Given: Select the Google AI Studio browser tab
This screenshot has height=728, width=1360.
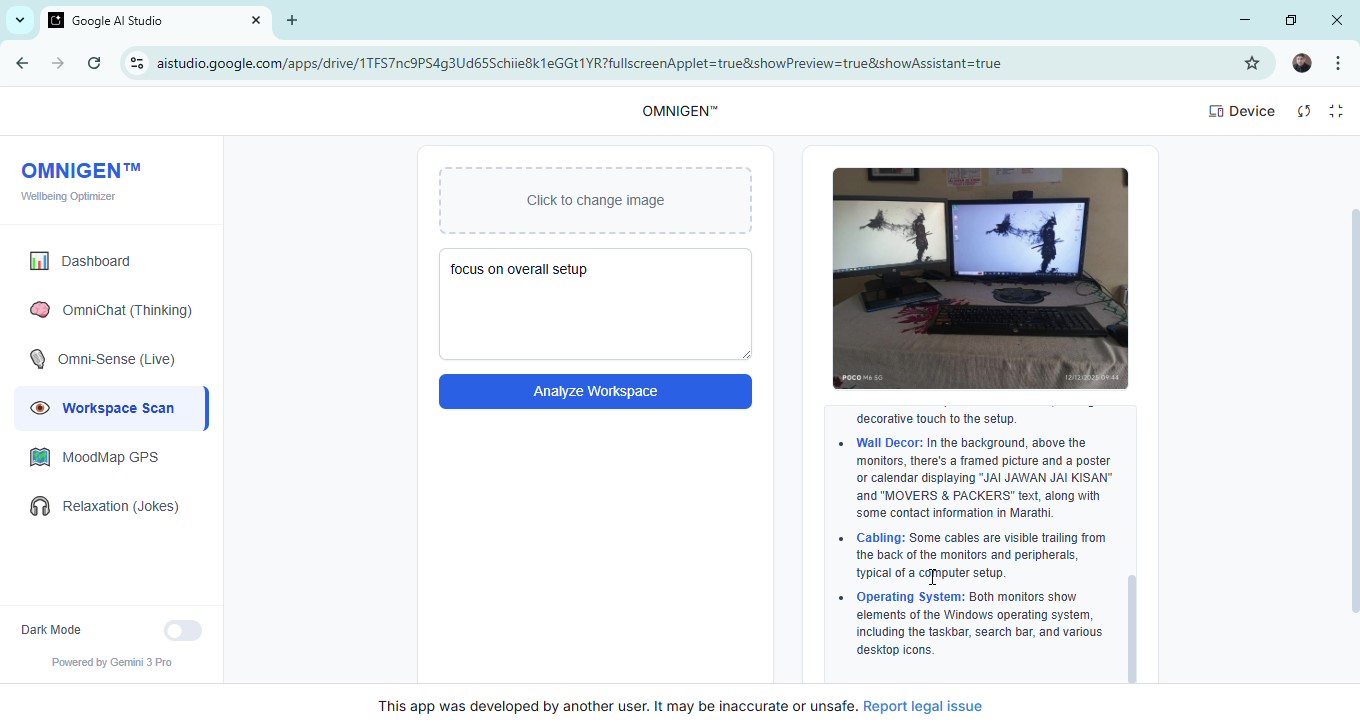Looking at the screenshot, I should [156, 20].
